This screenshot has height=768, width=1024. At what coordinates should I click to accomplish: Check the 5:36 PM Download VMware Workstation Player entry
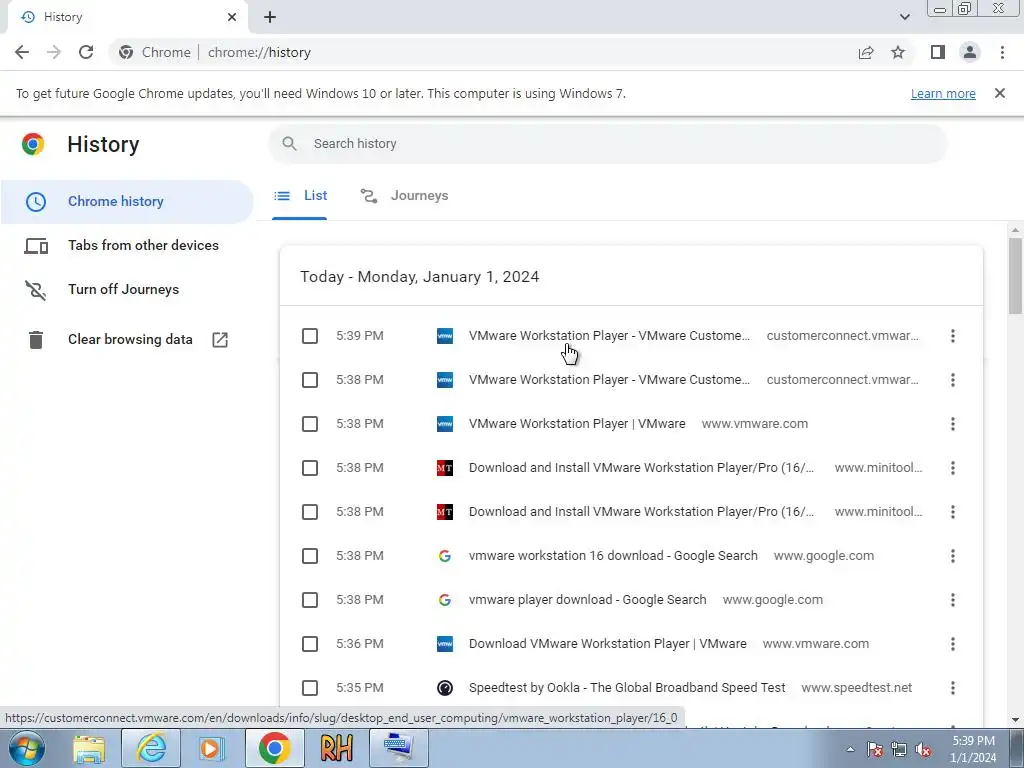310,644
